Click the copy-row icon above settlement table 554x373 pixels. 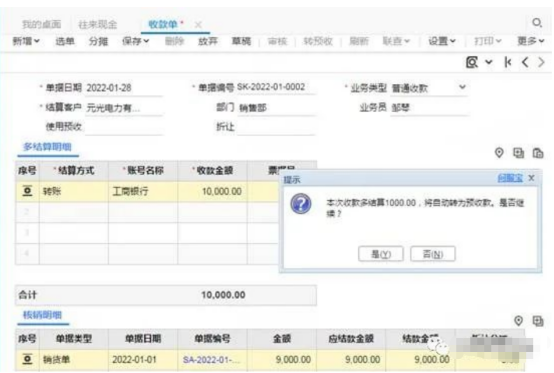tap(518, 153)
